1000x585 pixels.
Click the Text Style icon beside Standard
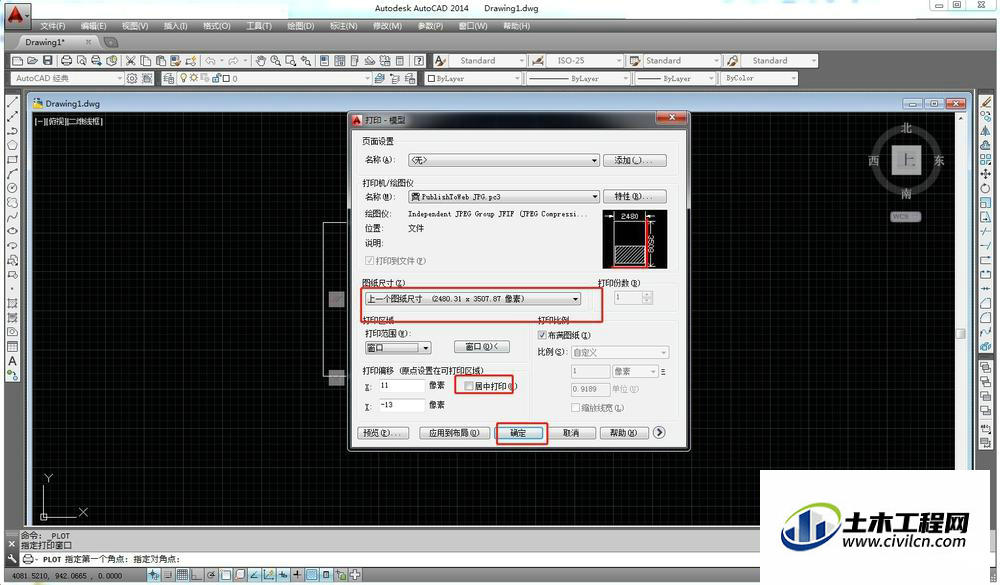(x=440, y=61)
